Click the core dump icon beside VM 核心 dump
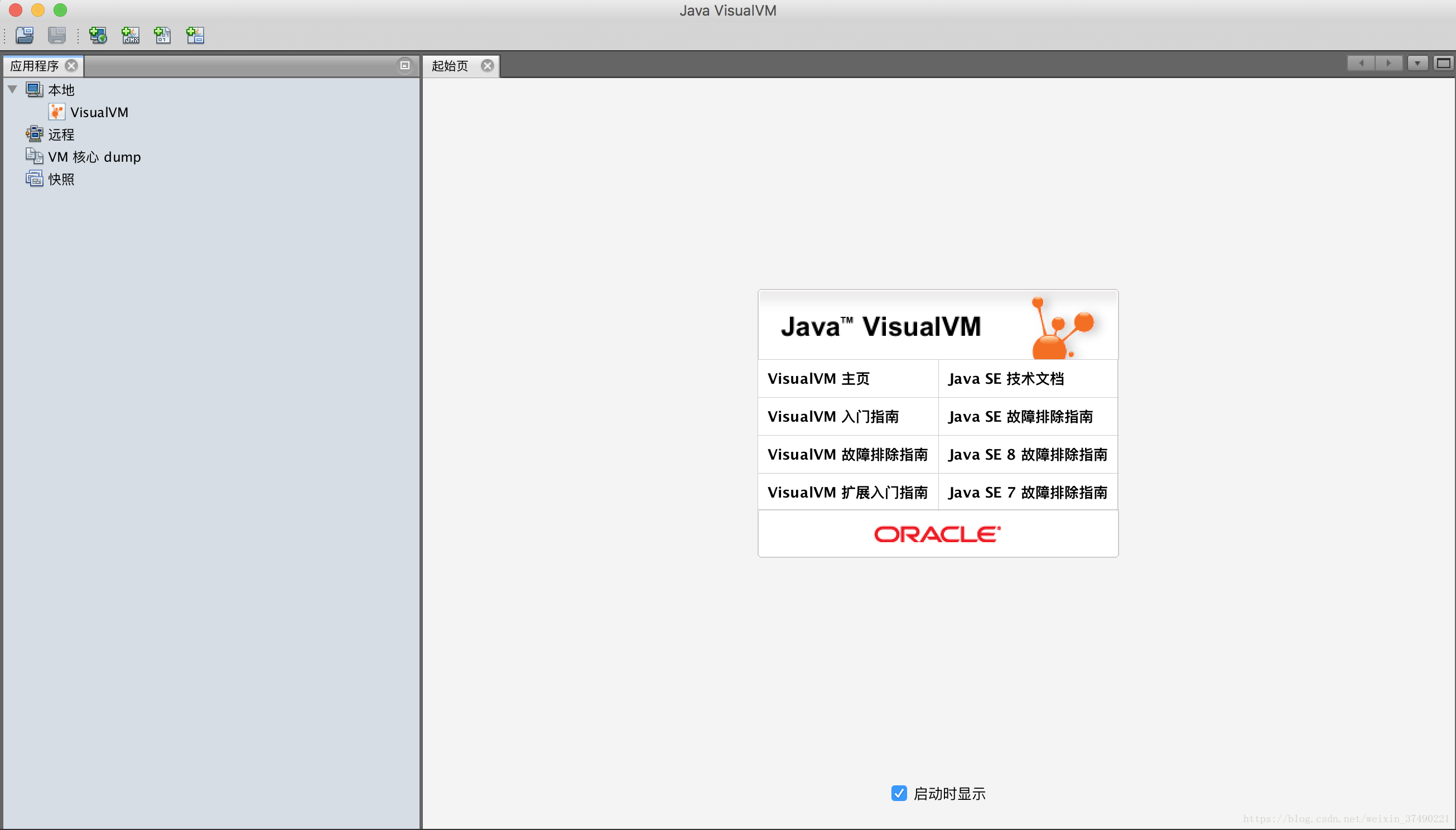The height and width of the screenshot is (830, 1456). 34,156
